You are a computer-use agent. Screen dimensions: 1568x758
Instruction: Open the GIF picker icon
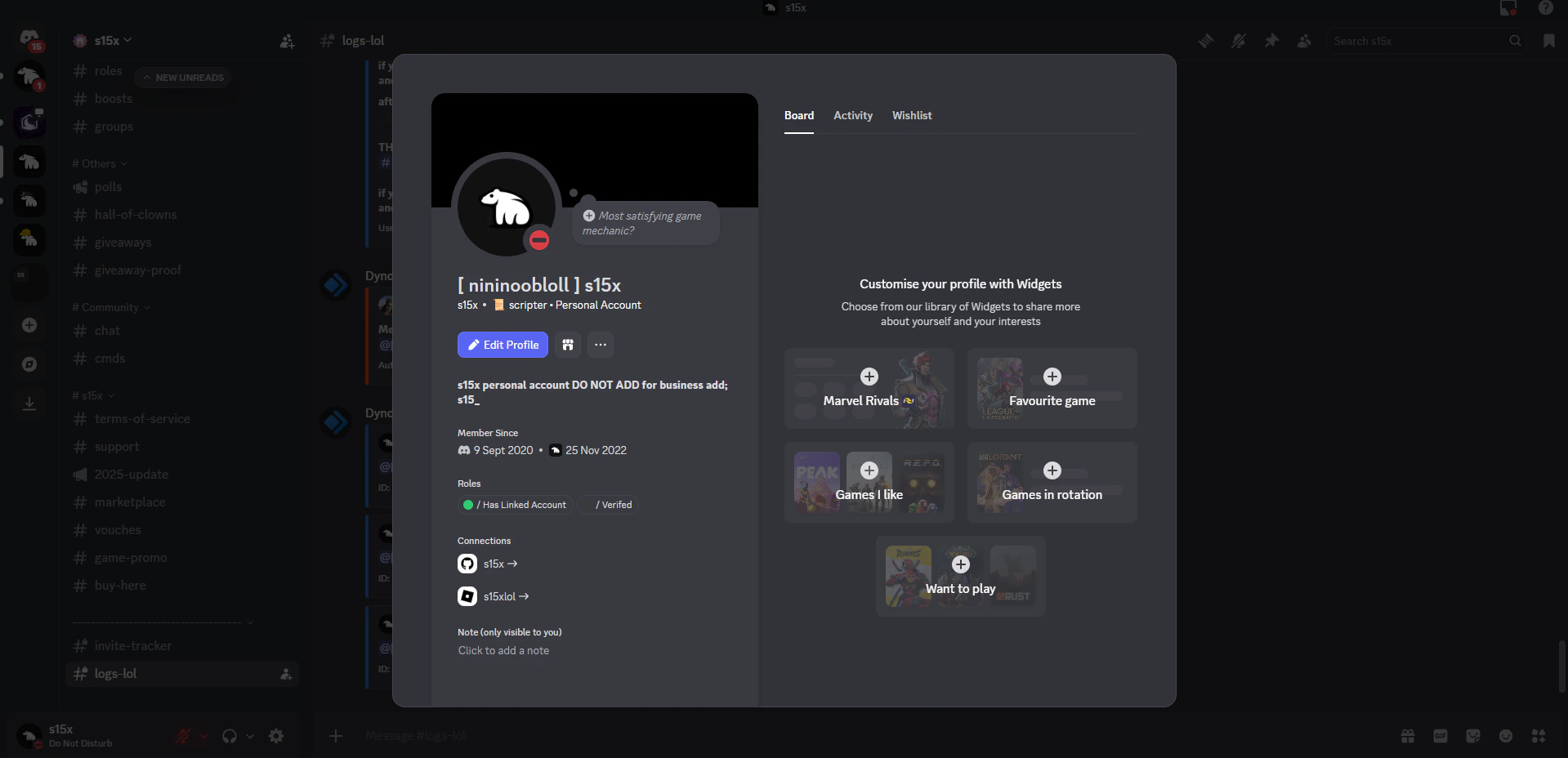pyautogui.click(x=1441, y=736)
